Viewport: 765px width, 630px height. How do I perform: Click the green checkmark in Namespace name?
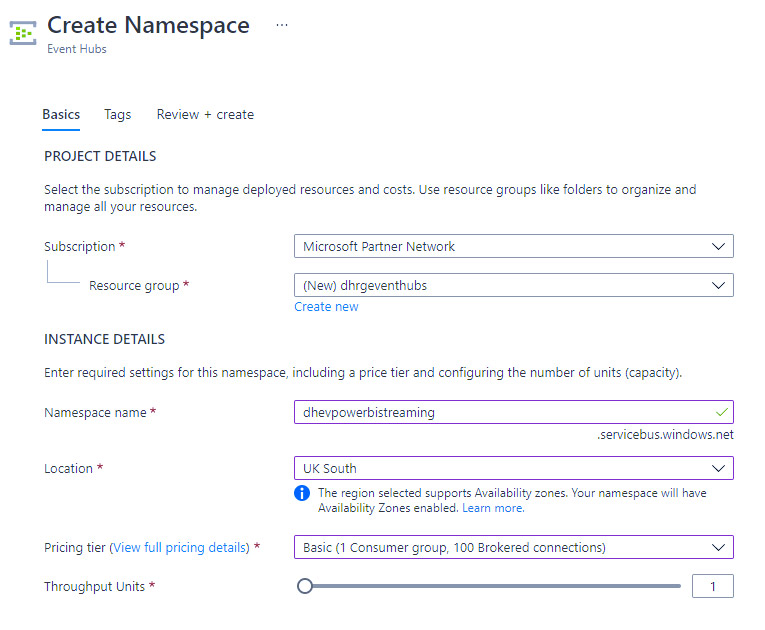(722, 412)
